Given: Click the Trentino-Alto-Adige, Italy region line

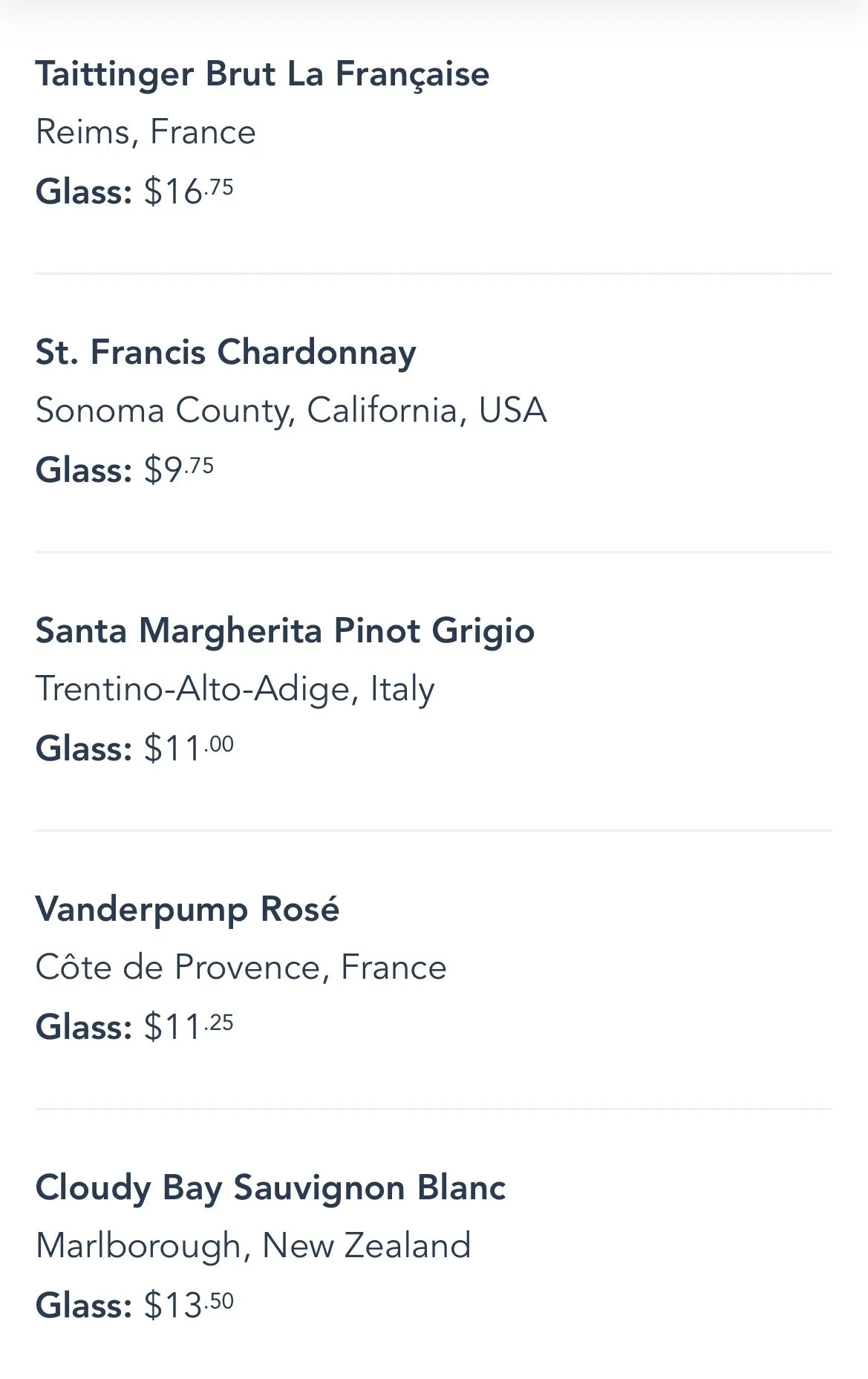Looking at the screenshot, I should [x=235, y=688].
